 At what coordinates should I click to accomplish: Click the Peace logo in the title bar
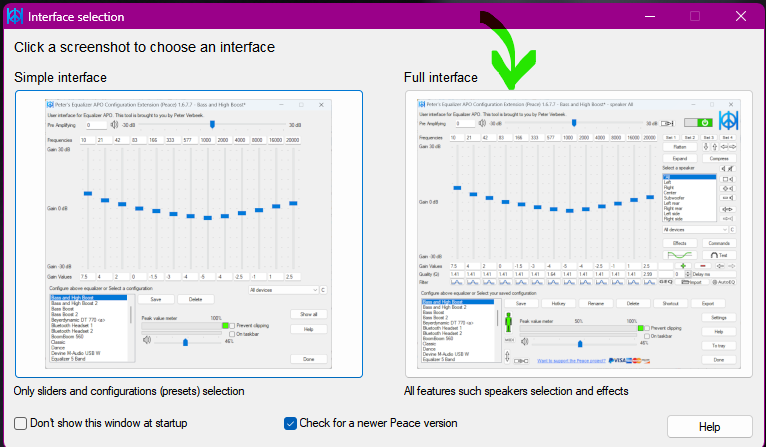[15, 16]
